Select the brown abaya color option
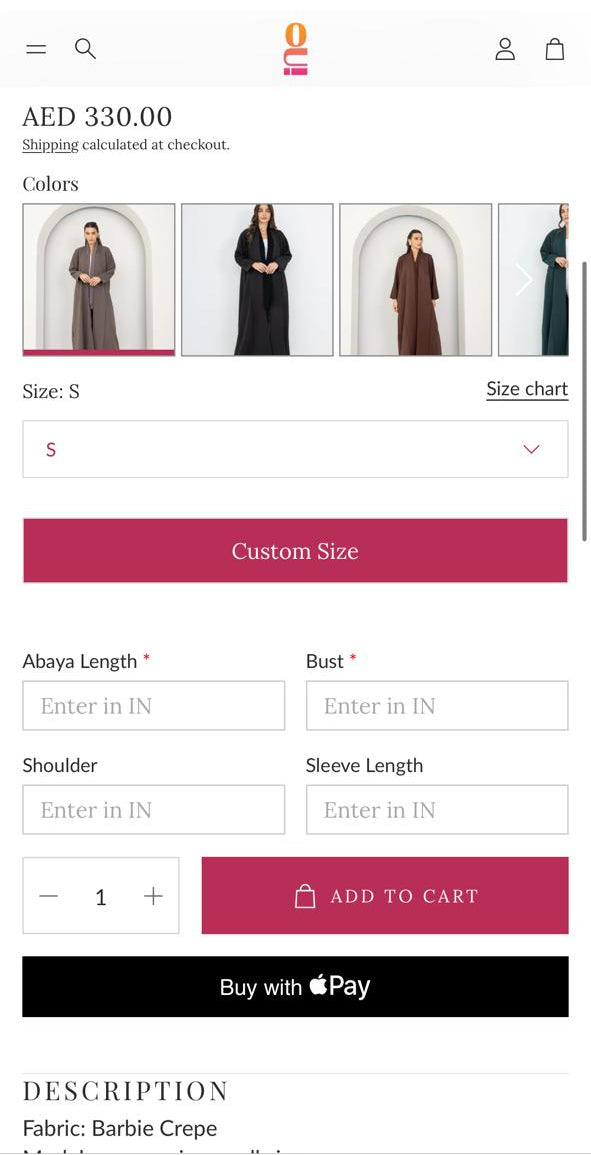The width and height of the screenshot is (591, 1155). [415, 280]
